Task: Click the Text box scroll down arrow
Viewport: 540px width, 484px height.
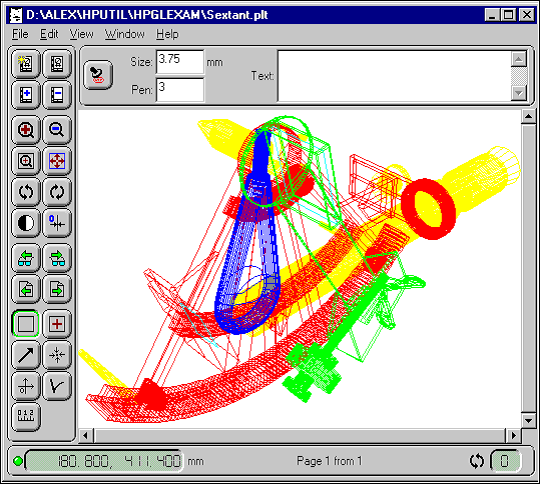Action: pos(519,93)
